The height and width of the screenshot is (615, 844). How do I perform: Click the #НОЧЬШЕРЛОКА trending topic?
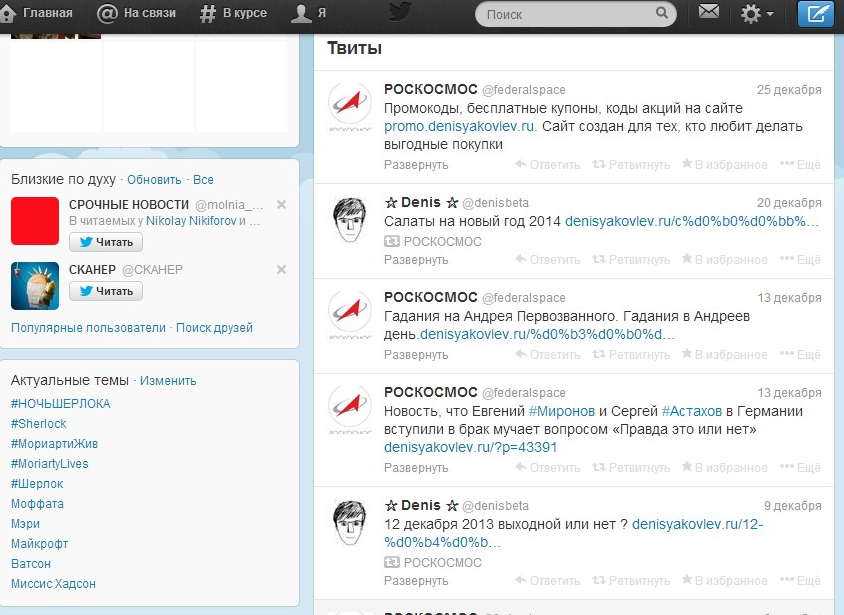pyautogui.click(x=60, y=404)
